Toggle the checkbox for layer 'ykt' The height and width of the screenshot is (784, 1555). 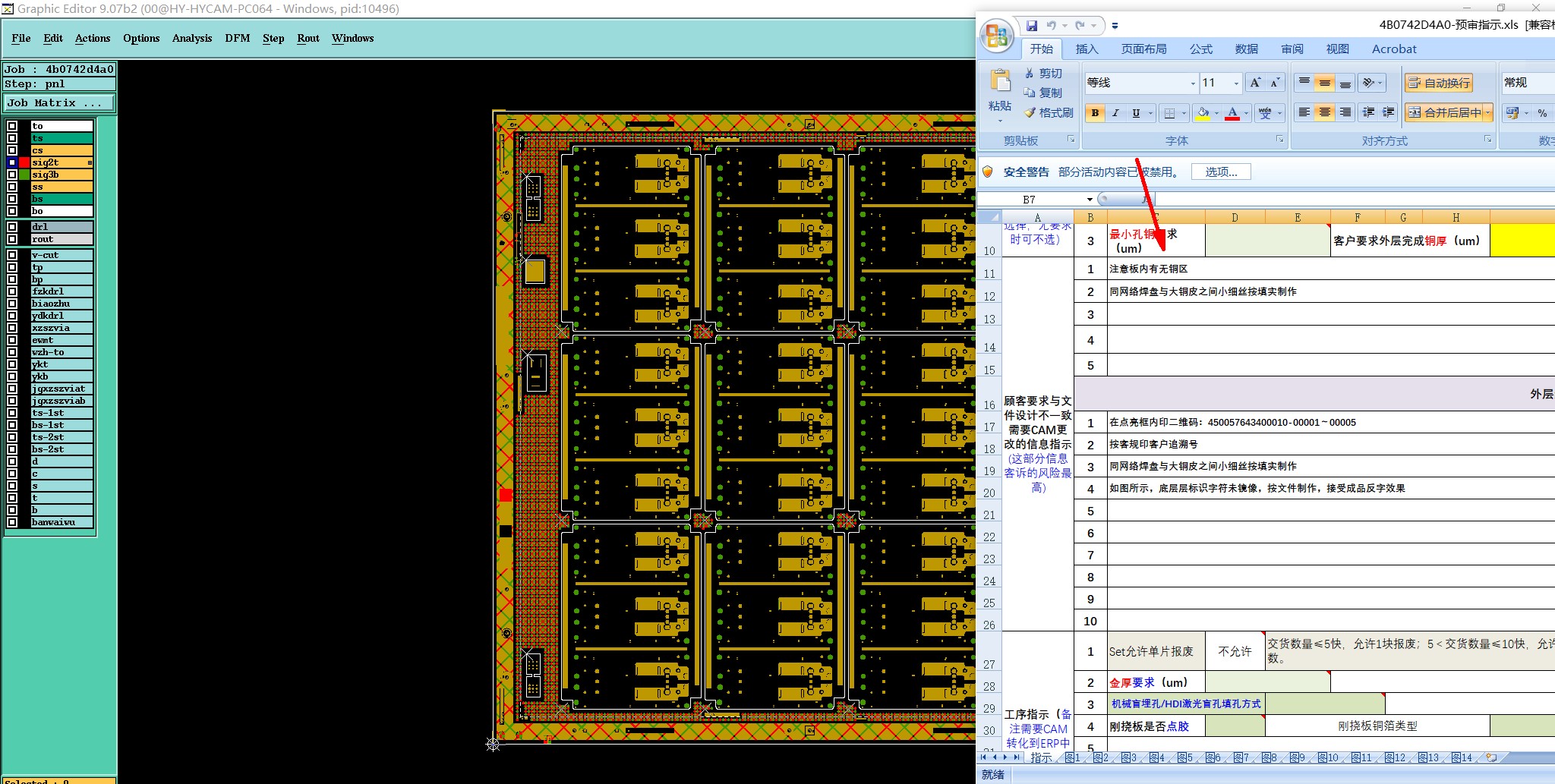coord(12,364)
